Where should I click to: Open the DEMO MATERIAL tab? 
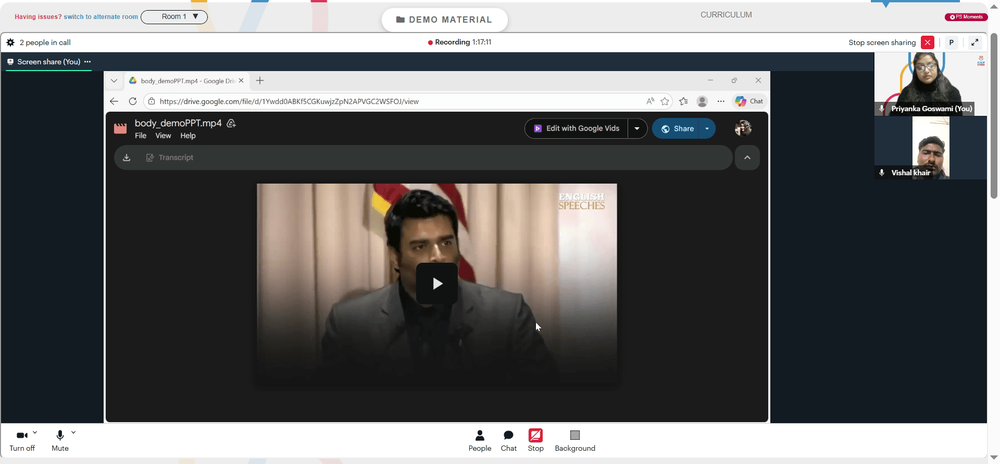pyautogui.click(x=445, y=20)
